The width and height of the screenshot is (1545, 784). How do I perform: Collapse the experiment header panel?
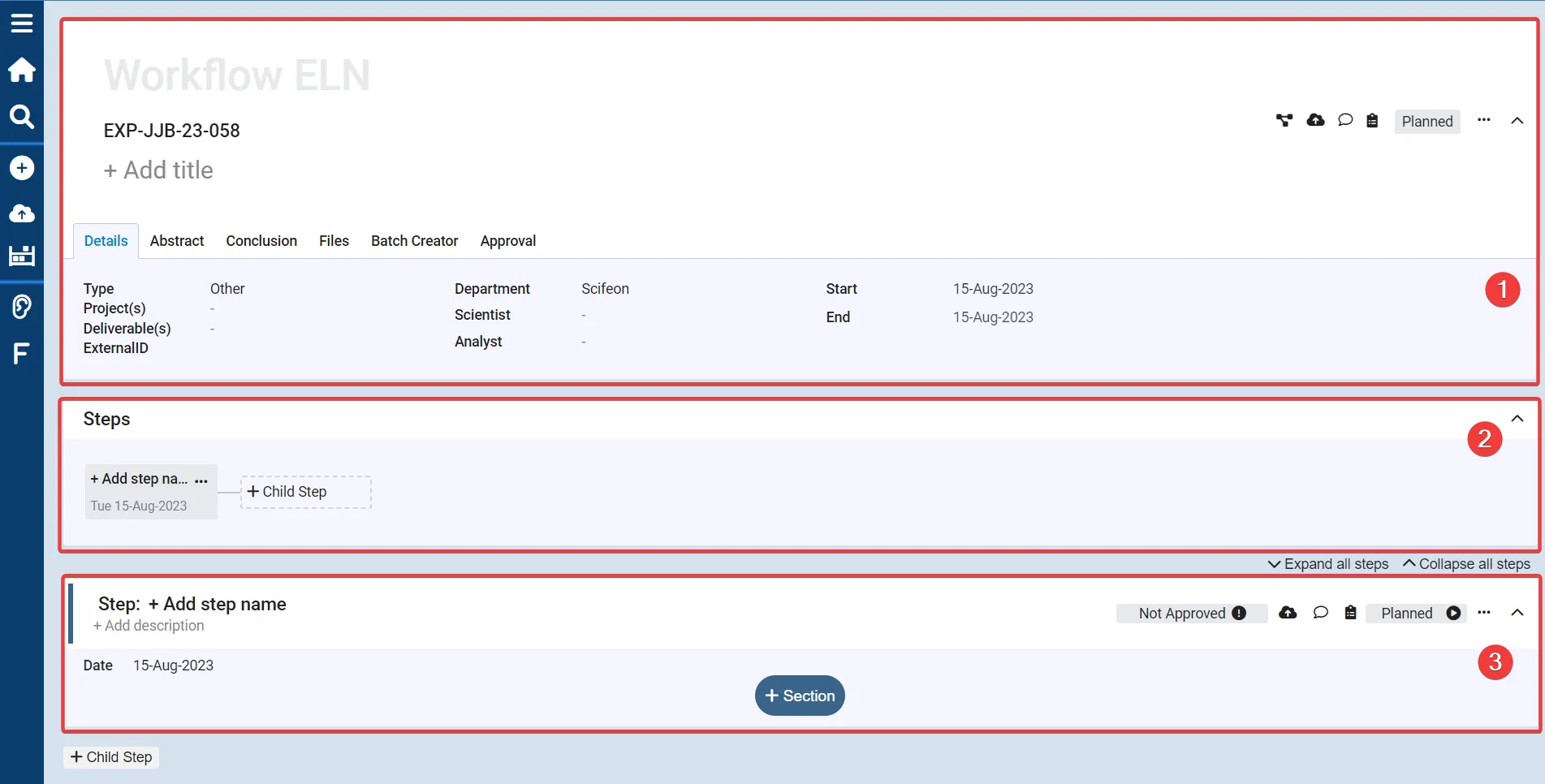pyautogui.click(x=1517, y=121)
